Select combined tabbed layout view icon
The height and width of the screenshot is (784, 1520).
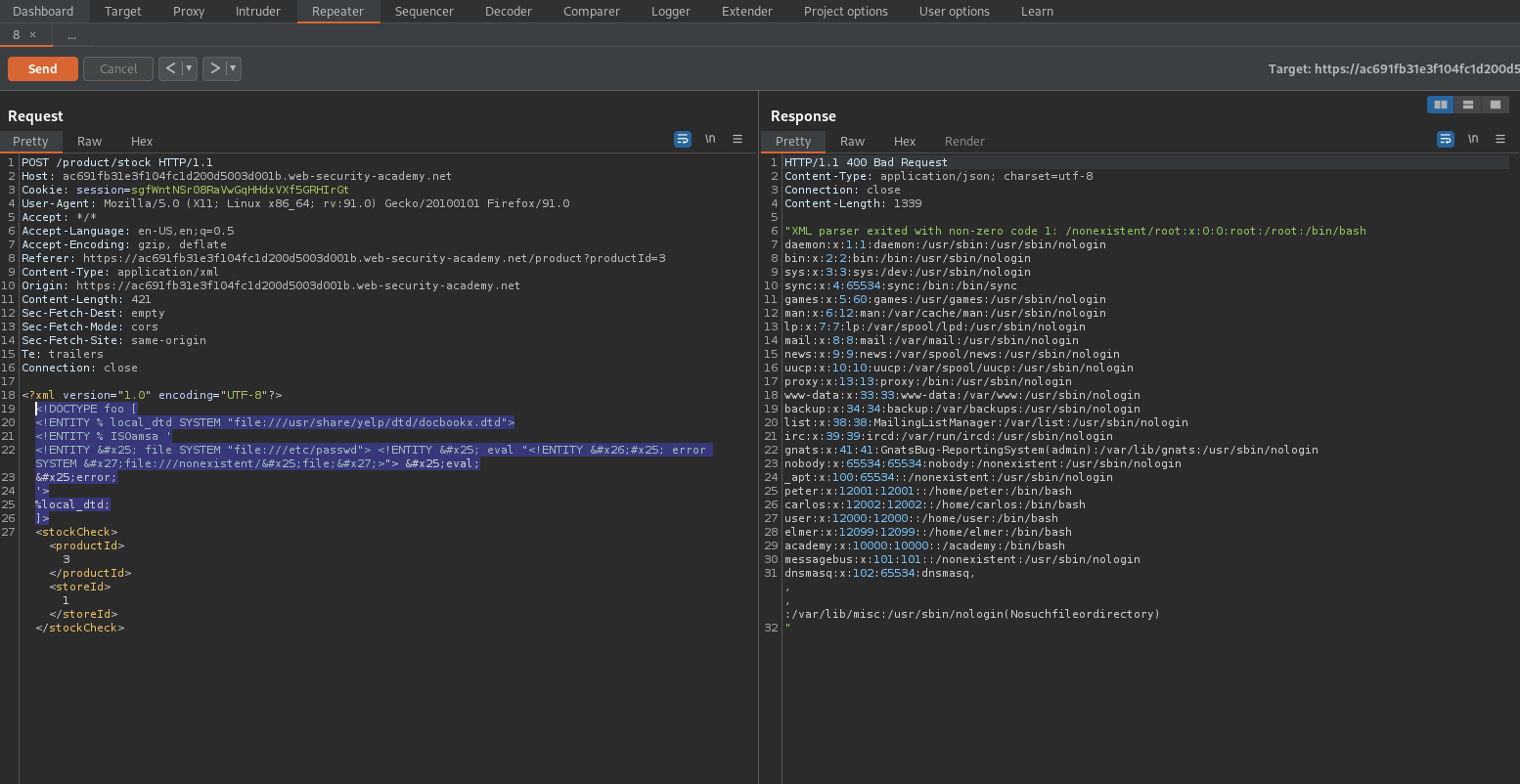point(1495,105)
